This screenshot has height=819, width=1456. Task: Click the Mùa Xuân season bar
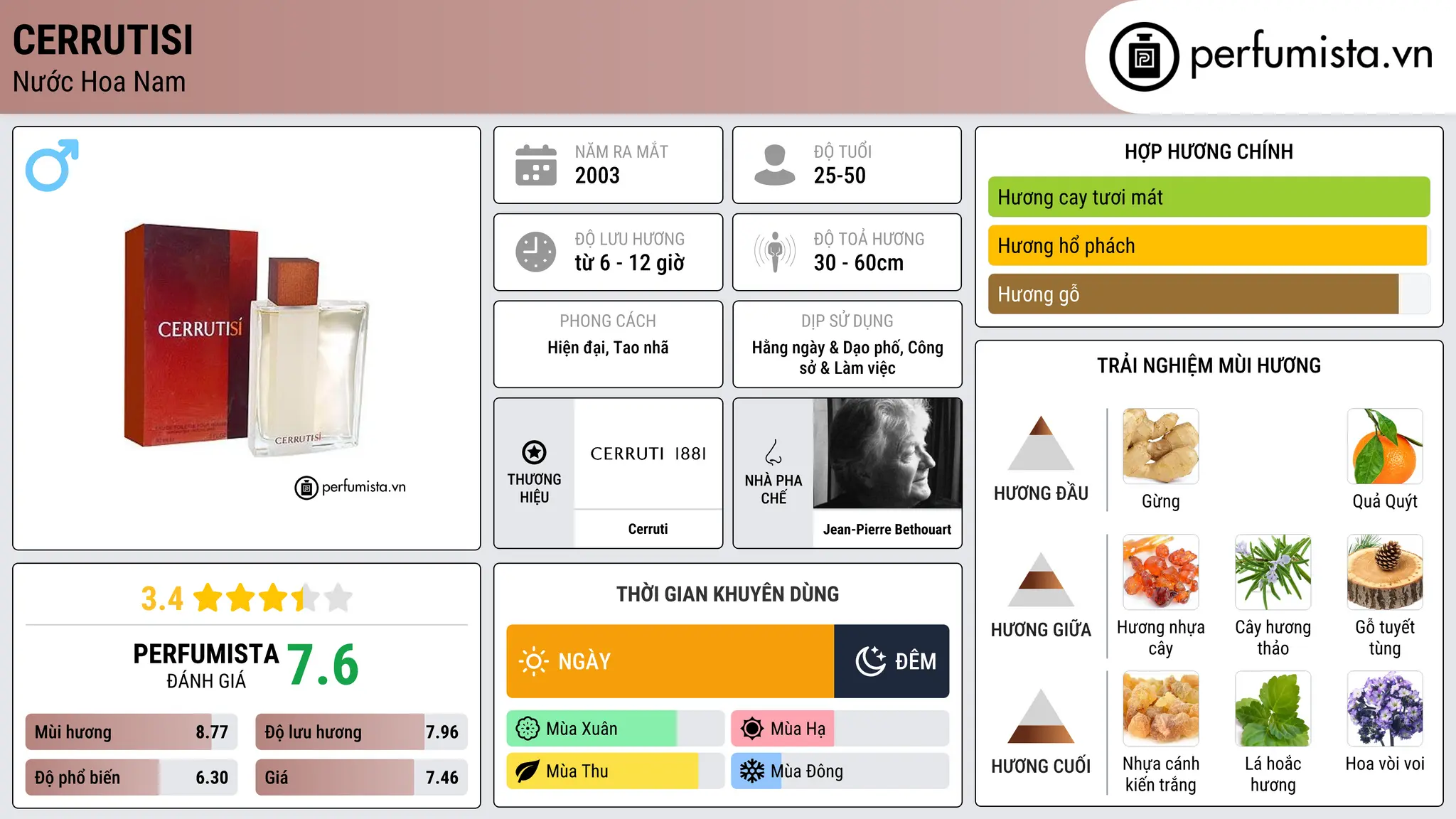616,729
